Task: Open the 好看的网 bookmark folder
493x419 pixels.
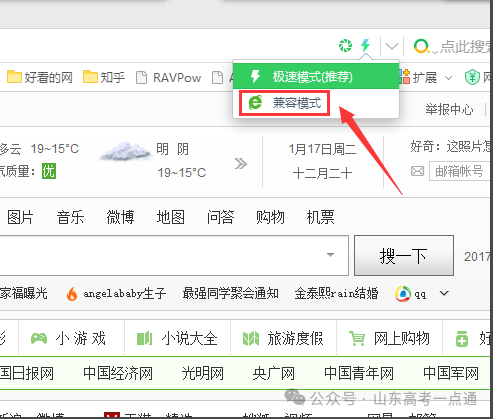Action: 40,77
